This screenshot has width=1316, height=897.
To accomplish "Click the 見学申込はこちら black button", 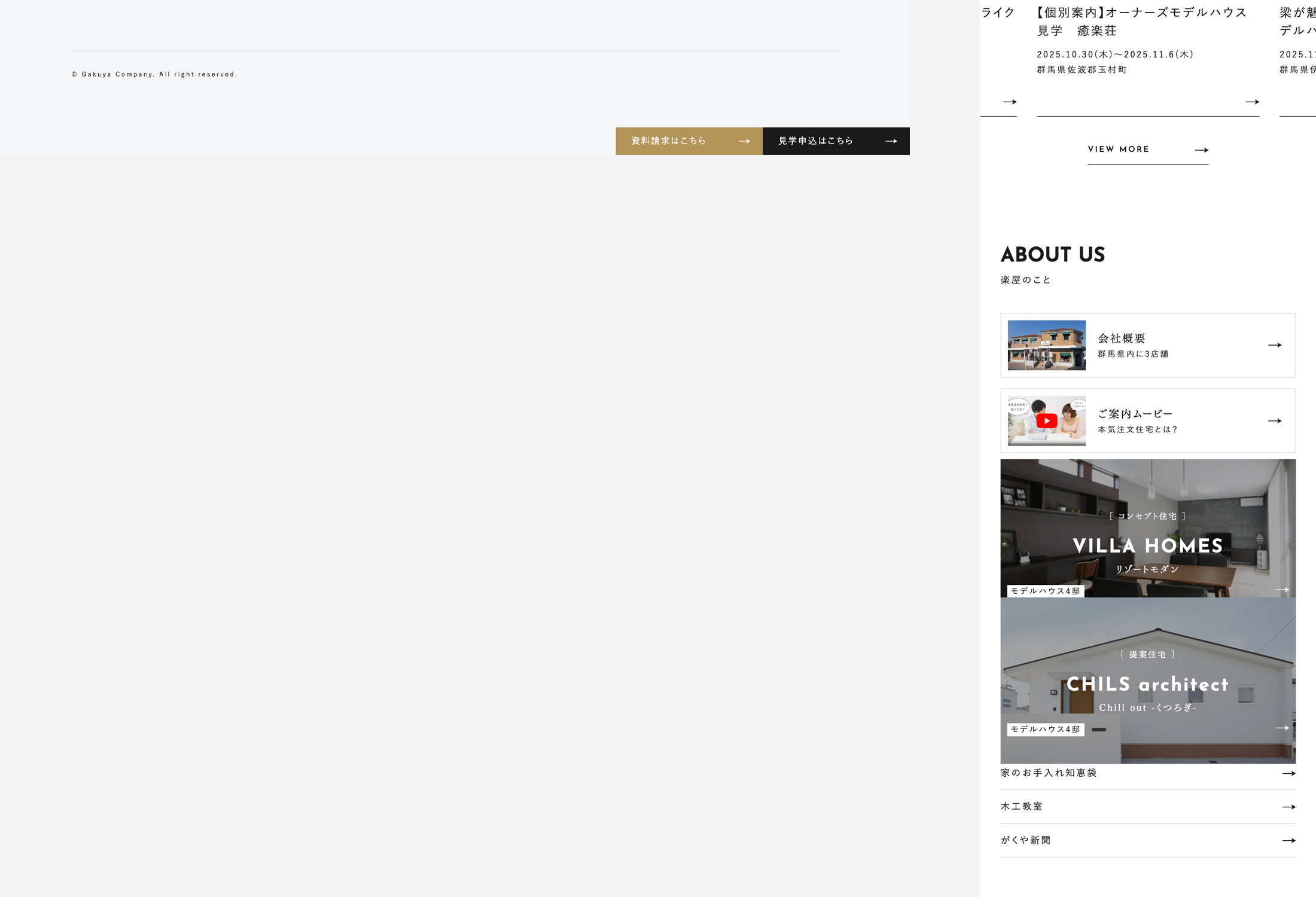I will point(836,141).
